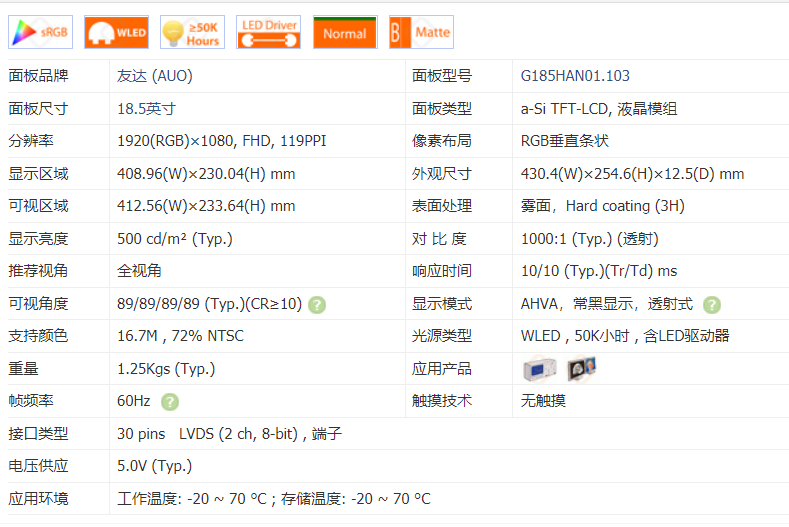Open help icon next to 60Hz frame rate
Screen dimensions: 789x527
click(x=170, y=401)
